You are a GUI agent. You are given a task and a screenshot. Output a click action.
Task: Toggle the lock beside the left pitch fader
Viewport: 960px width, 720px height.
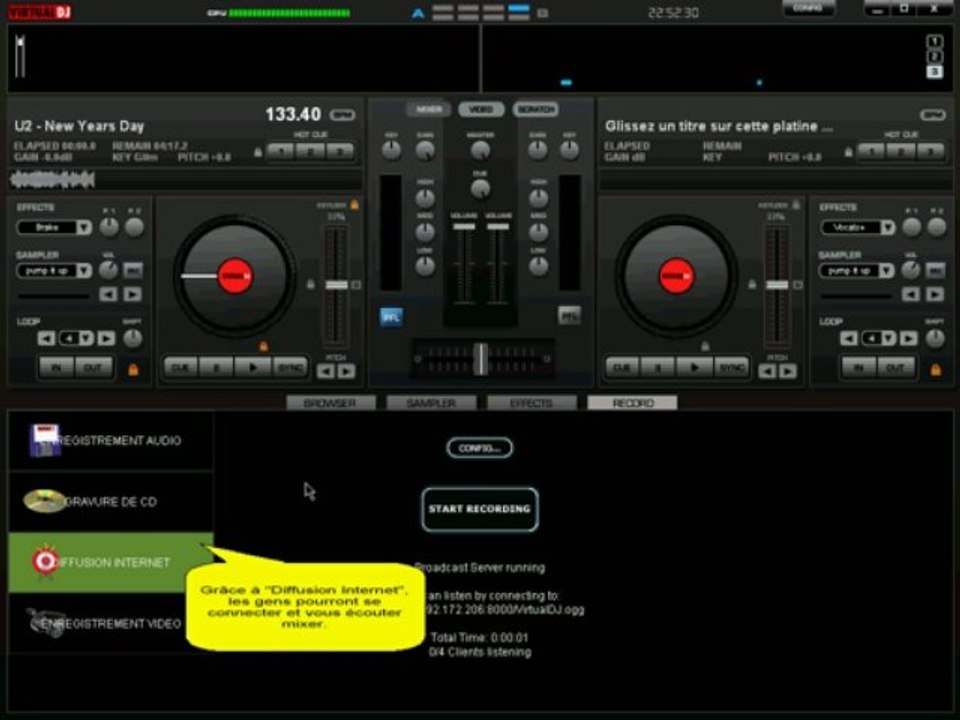[310, 285]
